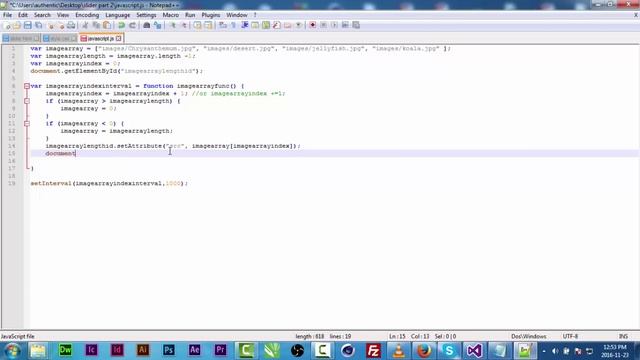Click the Save All toolbar icon

click(39, 25)
